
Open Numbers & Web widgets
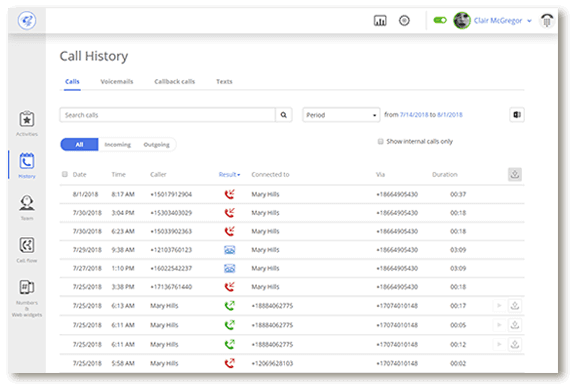(x=27, y=298)
